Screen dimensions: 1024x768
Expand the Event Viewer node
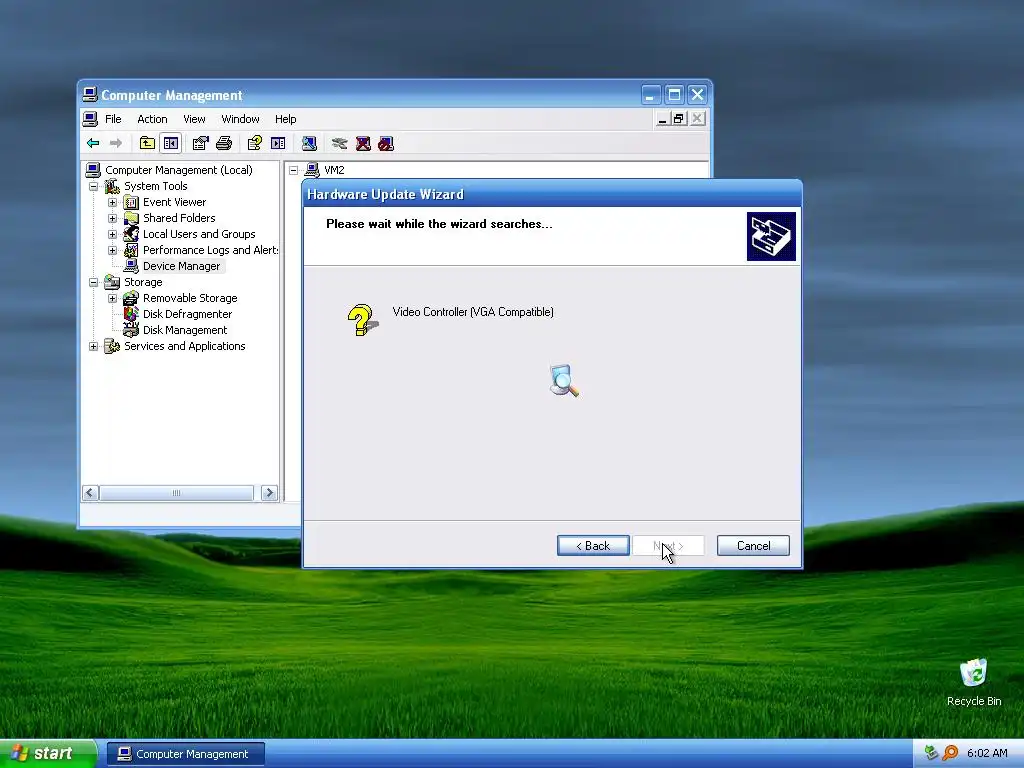point(112,202)
